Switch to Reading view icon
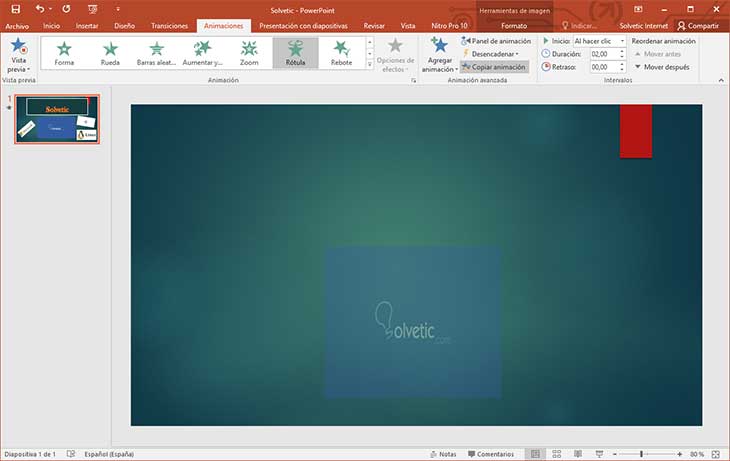 578,454
